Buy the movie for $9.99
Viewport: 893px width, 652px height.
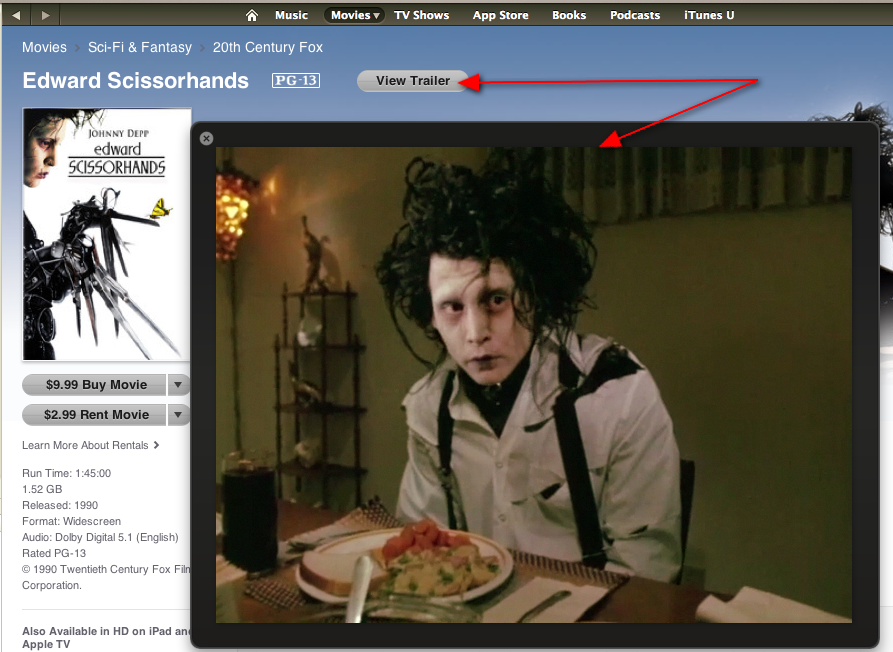tap(95, 385)
